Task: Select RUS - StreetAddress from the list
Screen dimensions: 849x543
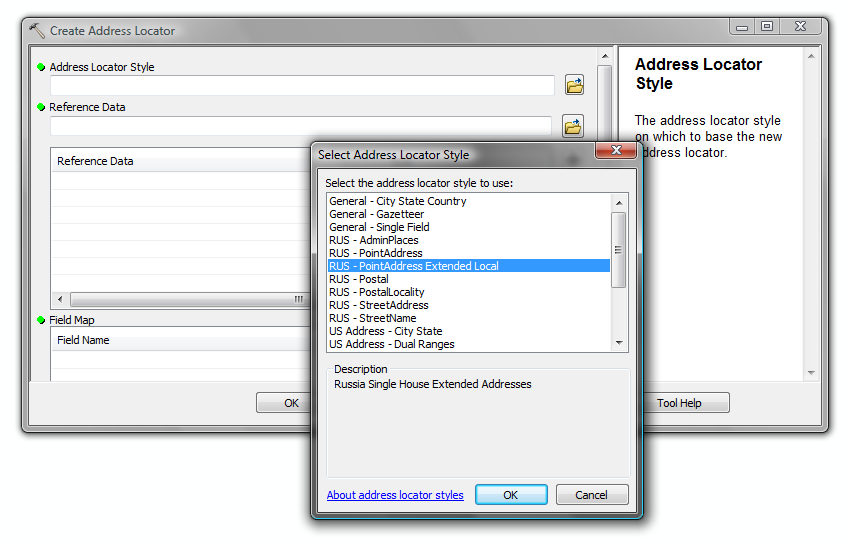Action: click(379, 305)
